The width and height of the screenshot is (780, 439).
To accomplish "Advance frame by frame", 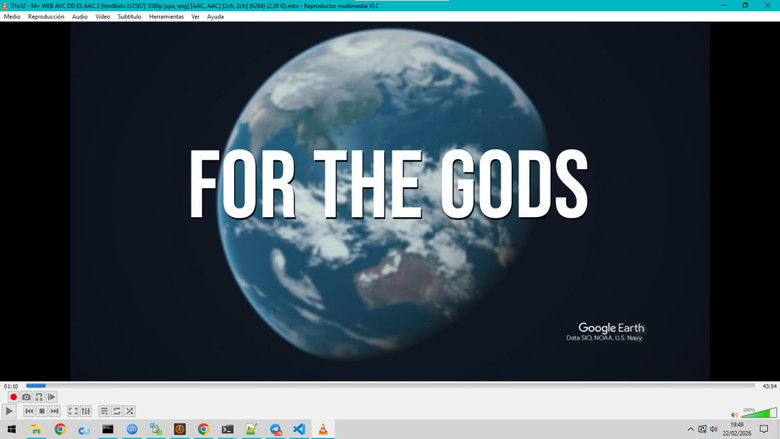I will [x=51, y=397].
